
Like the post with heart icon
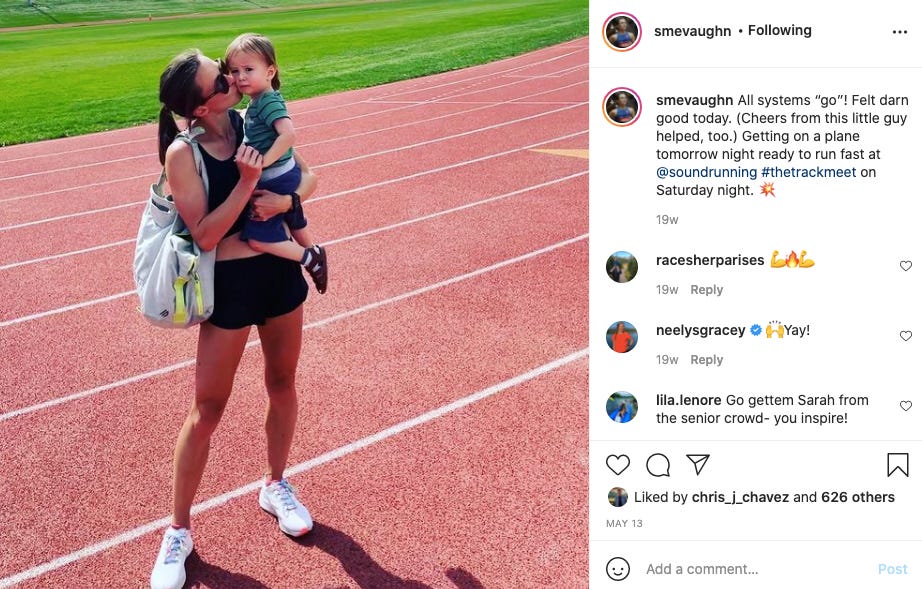617,465
